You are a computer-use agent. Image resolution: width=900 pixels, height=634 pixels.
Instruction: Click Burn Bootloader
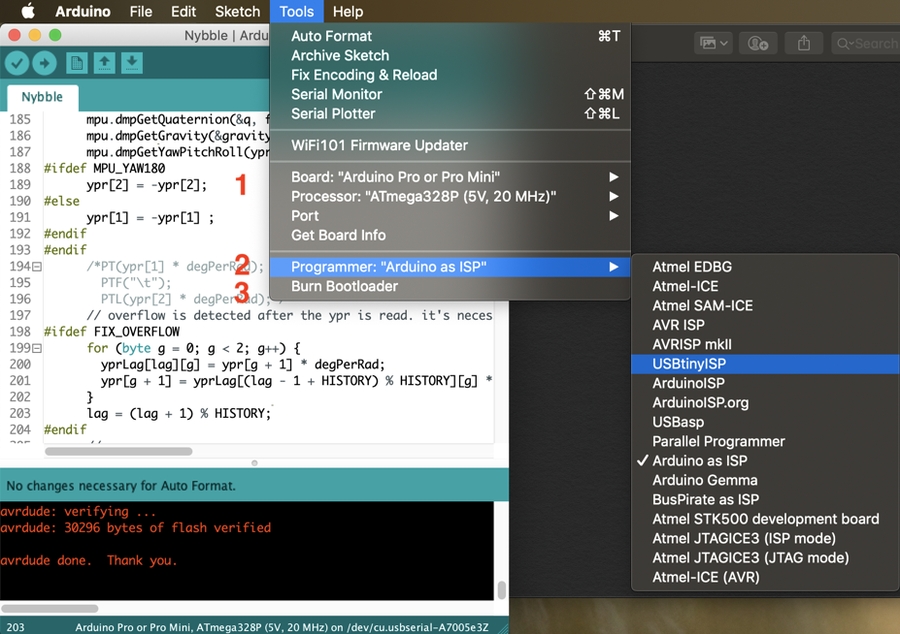click(344, 286)
